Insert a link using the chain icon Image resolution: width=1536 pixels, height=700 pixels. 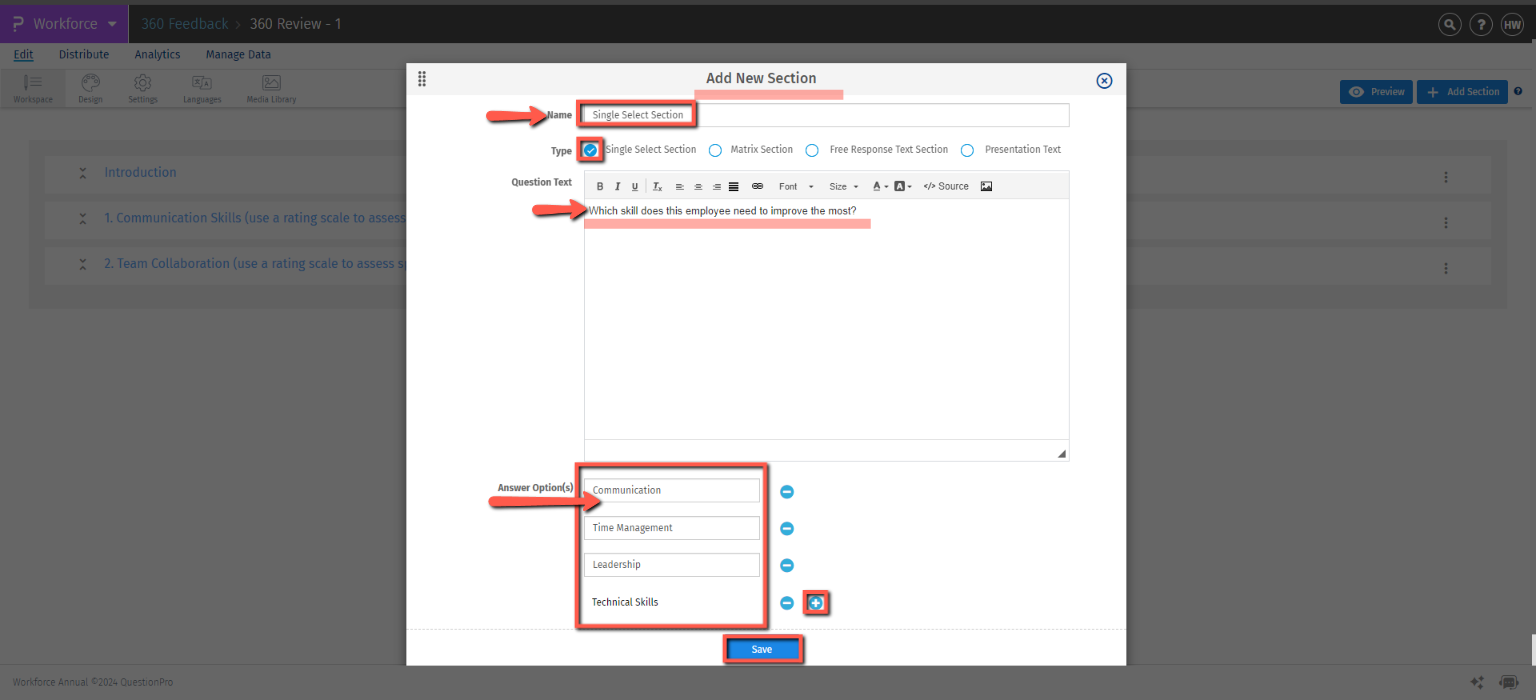(757, 186)
